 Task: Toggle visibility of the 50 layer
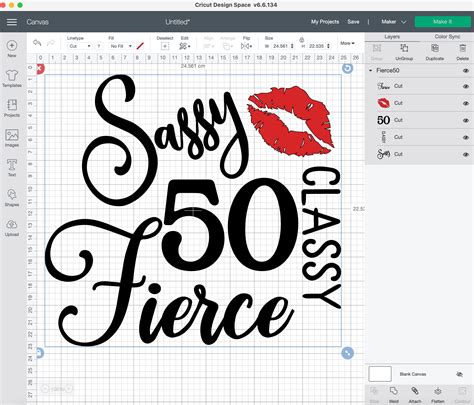click(466, 120)
